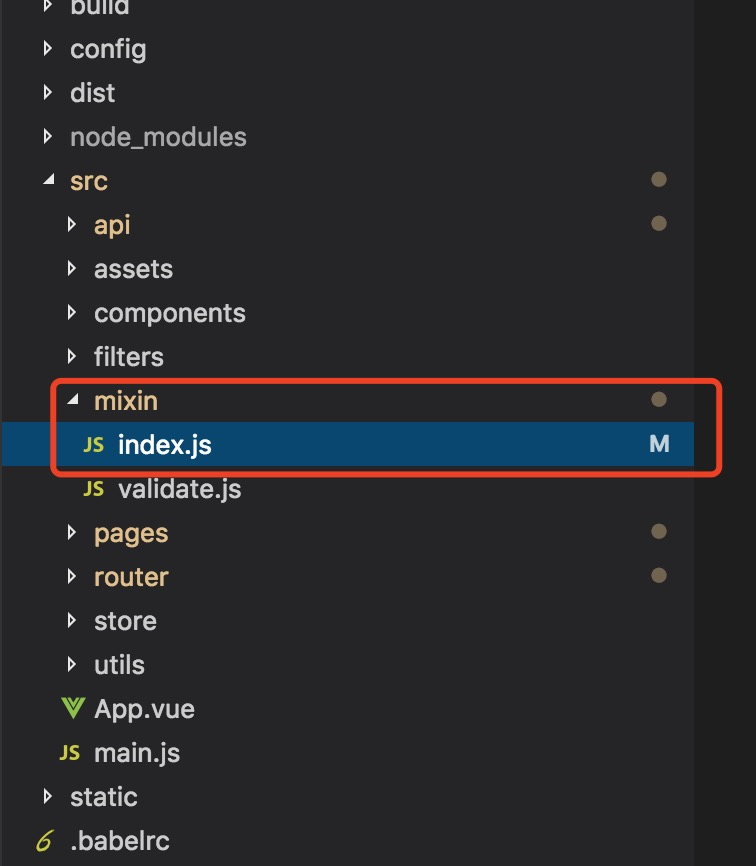Click the modified M badge on index.js

[x=658, y=445]
